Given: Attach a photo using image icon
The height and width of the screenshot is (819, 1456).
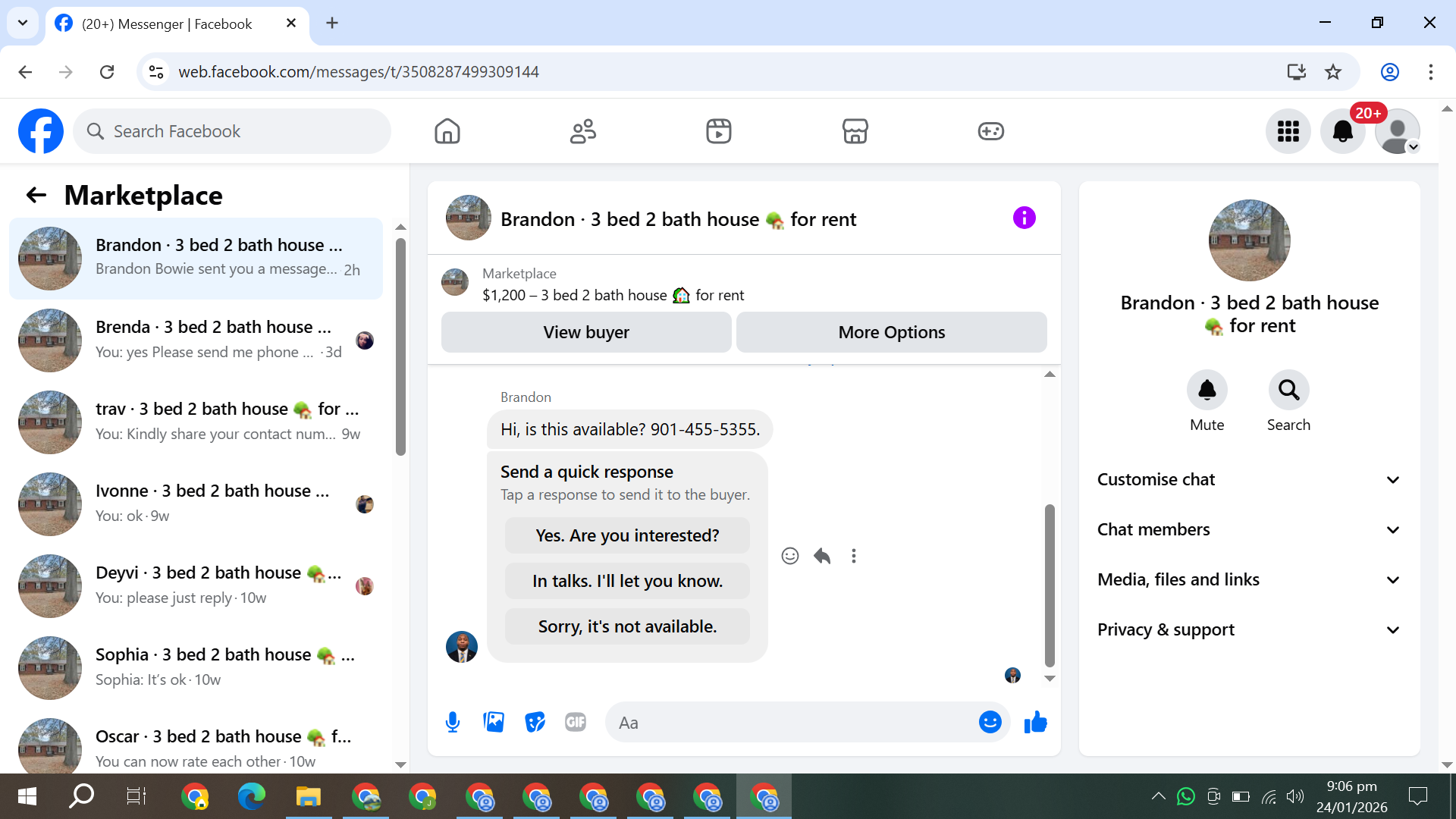Looking at the screenshot, I should point(494,723).
